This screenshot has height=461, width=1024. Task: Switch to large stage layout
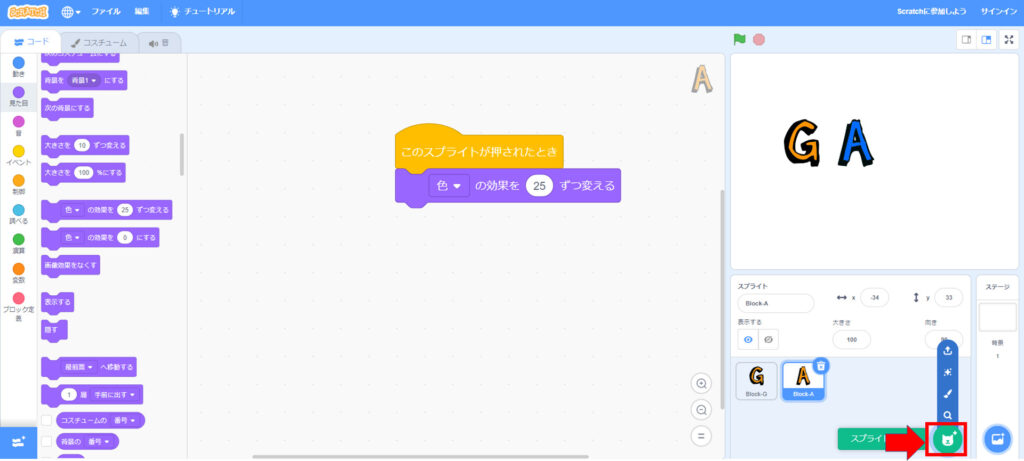pyautogui.click(x=987, y=40)
